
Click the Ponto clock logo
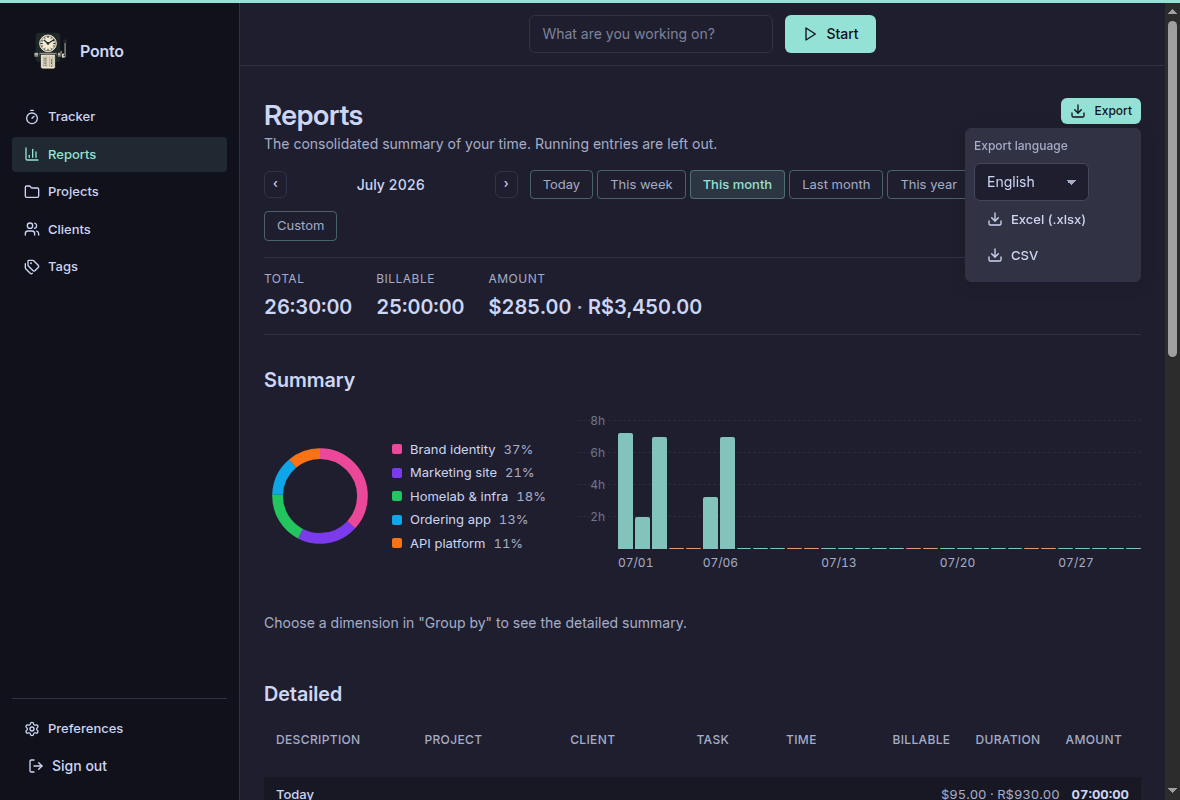coord(49,51)
